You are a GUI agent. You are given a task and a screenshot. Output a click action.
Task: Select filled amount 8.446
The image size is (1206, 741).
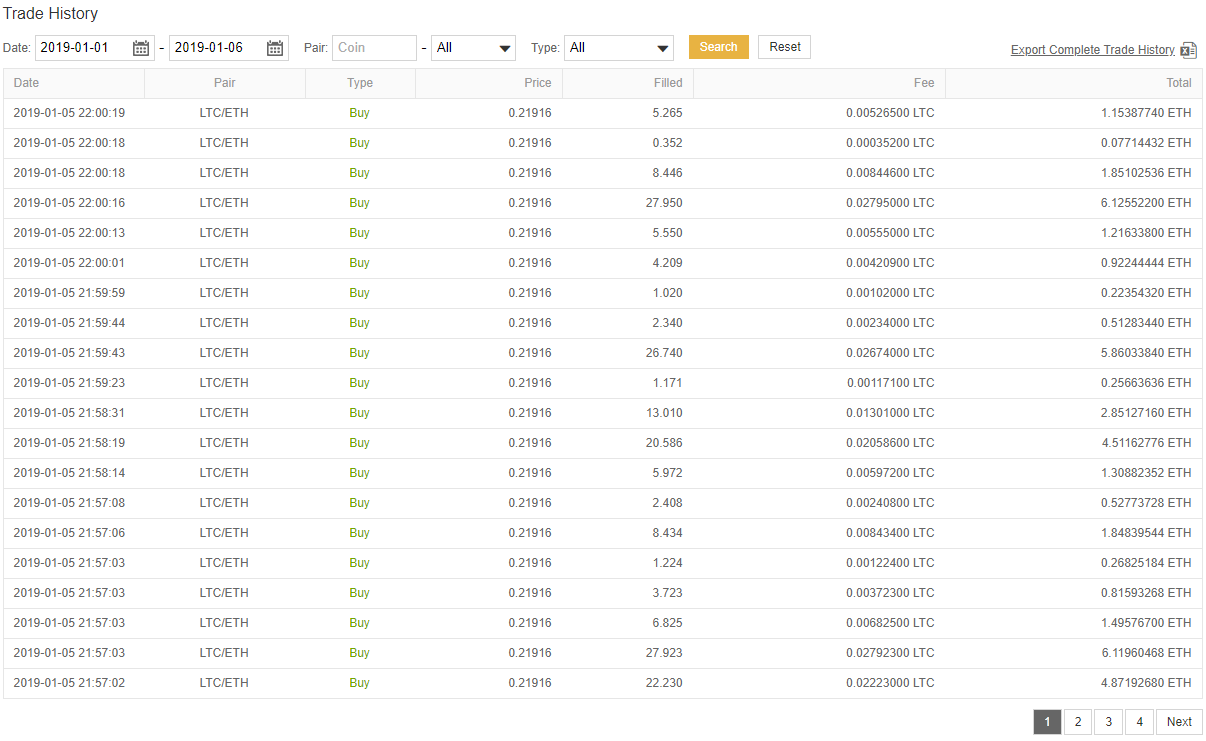(x=667, y=173)
